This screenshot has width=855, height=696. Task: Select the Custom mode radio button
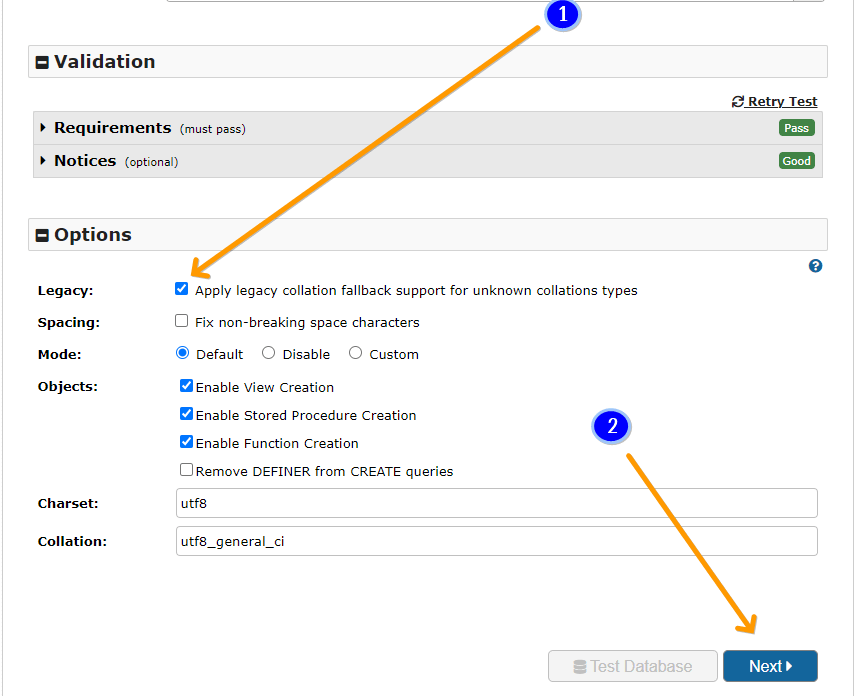[355, 353]
